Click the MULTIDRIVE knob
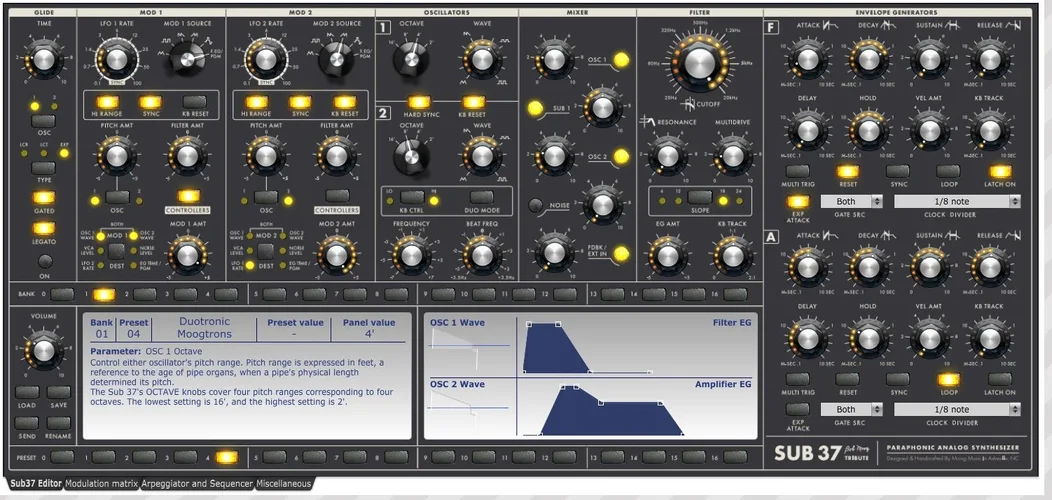This screenshot has height=500, width=1052. [733, 155]
